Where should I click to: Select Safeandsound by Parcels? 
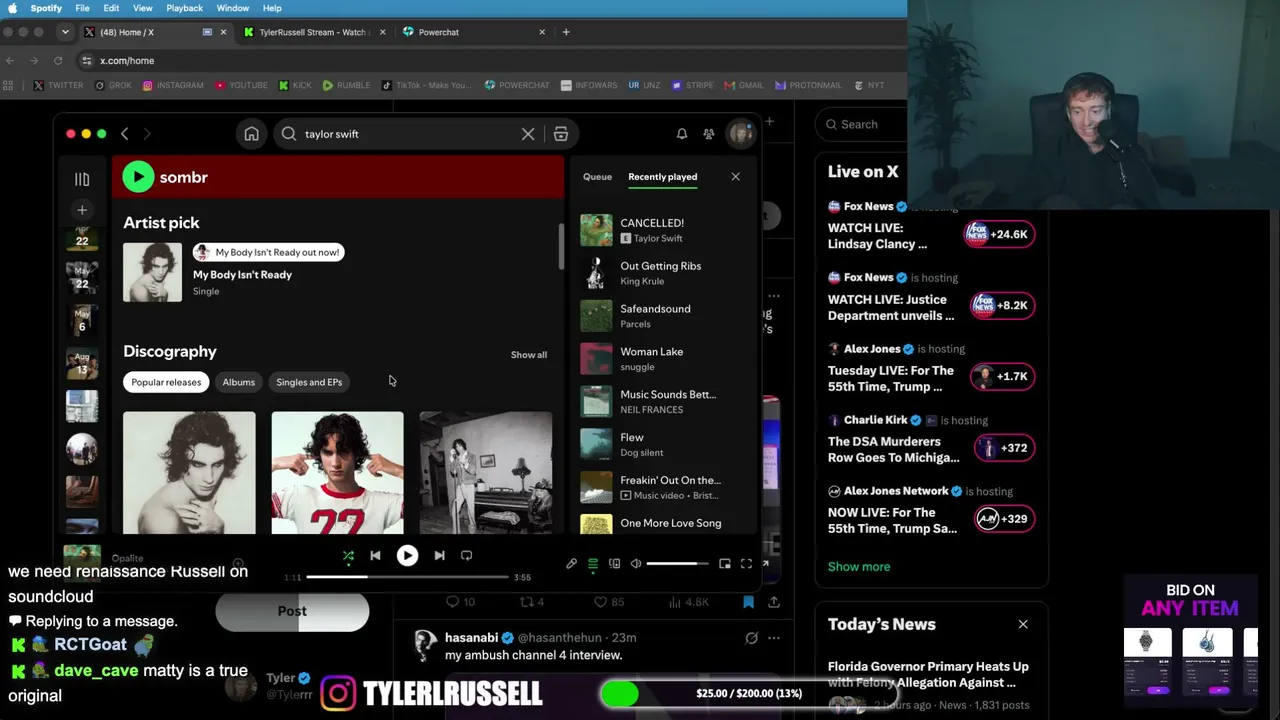point(664,316)
